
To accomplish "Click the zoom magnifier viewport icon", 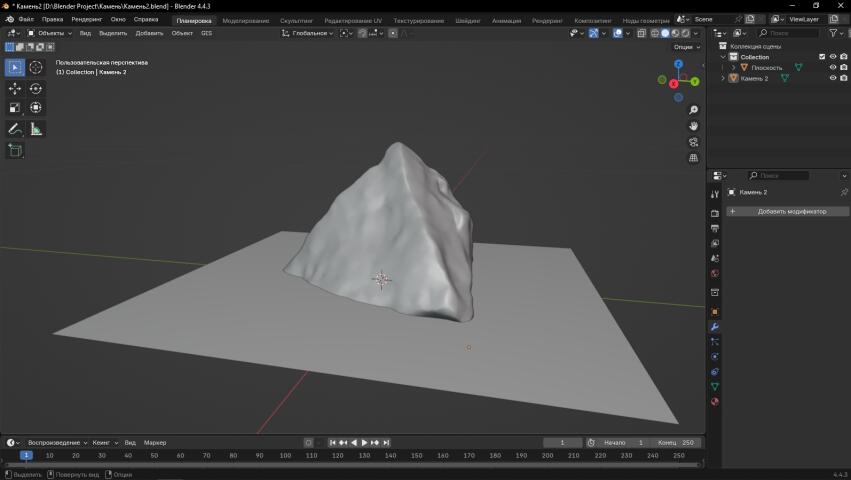I will coord(693,110).
